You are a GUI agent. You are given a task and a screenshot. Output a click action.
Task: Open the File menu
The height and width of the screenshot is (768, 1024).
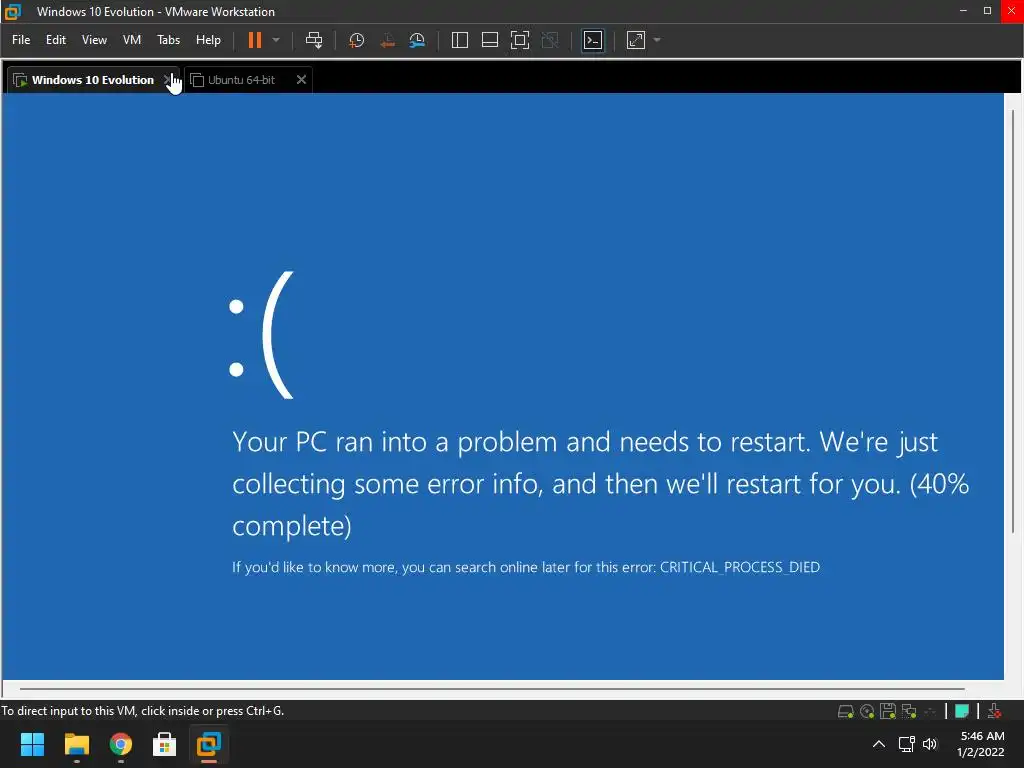[x=21, y=40]
